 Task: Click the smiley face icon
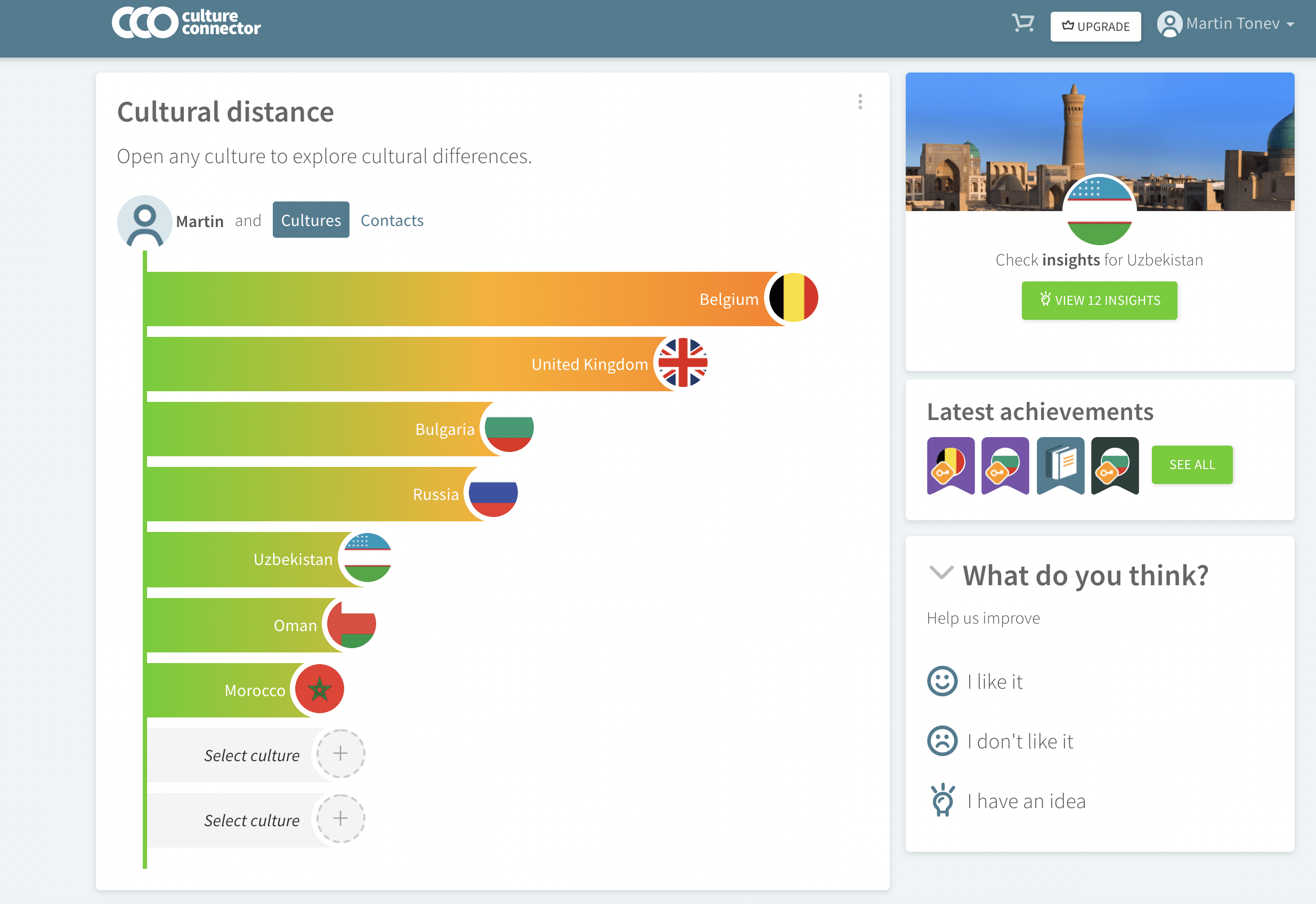(x=943, y=681)
